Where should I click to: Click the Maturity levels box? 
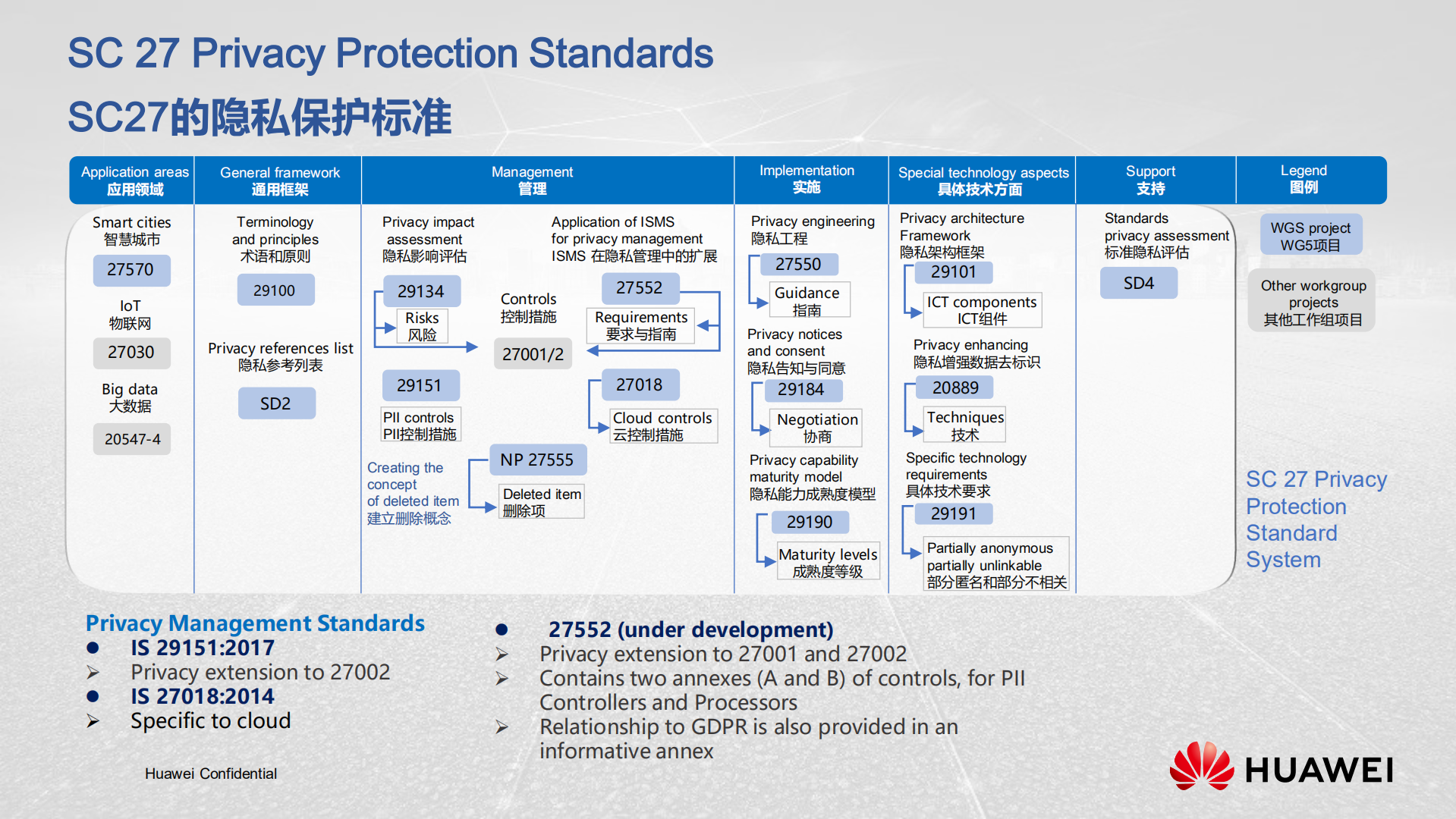coord(828,562)
